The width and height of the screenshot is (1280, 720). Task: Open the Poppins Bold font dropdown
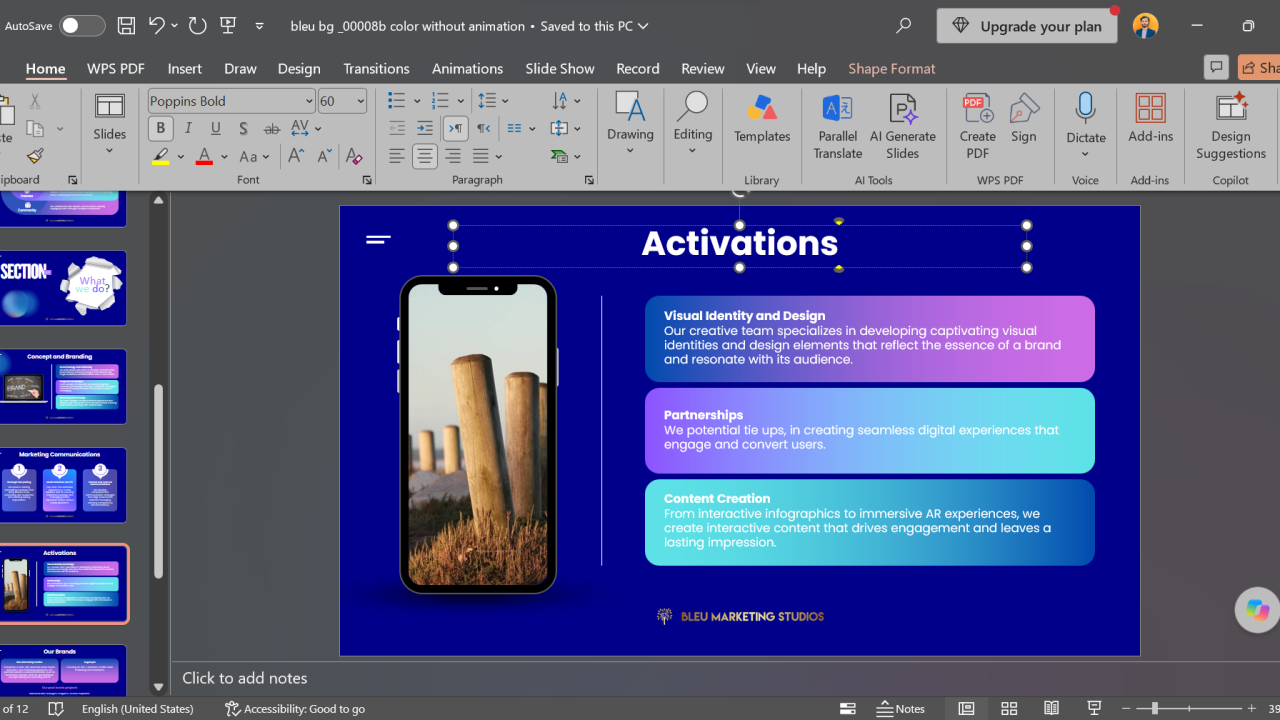pyautogui.click(x=309, y=101)
